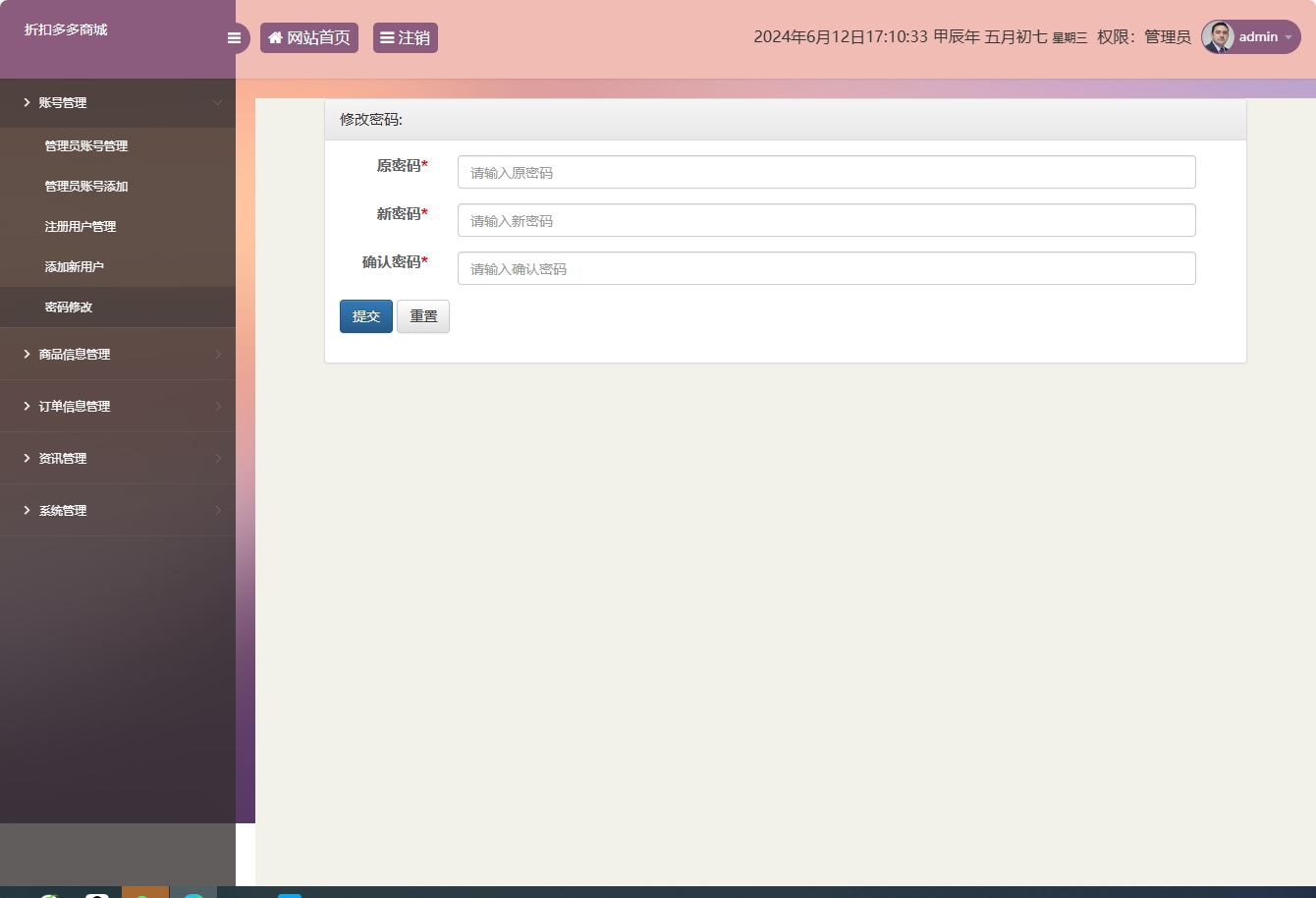The width and height of the screenshot is (1316, 898).
Task: Click the 重置 reset button
Action: click(423, 316)
